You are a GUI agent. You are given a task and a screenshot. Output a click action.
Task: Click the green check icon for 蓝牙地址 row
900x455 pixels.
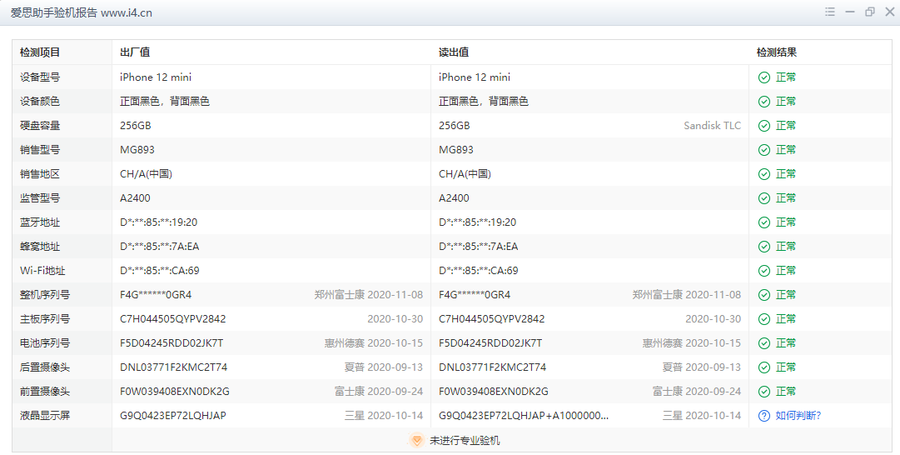(x=764, y=222)
